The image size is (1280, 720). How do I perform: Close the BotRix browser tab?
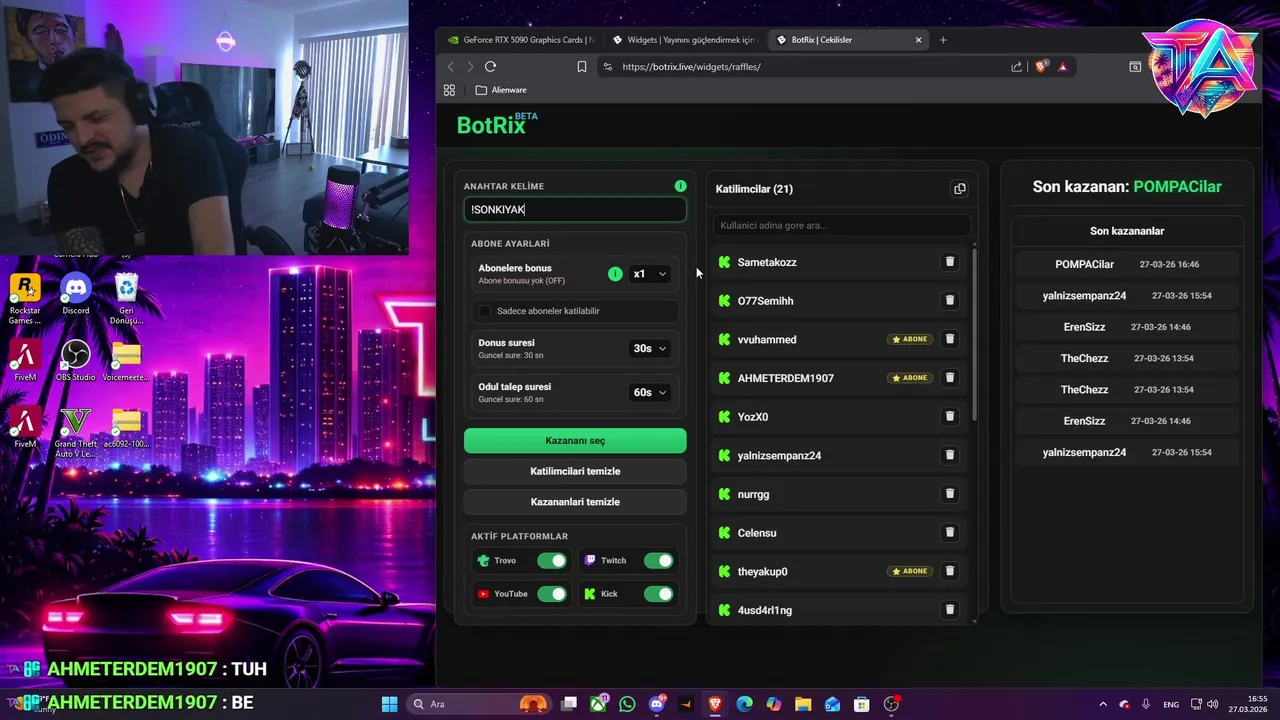918,40
